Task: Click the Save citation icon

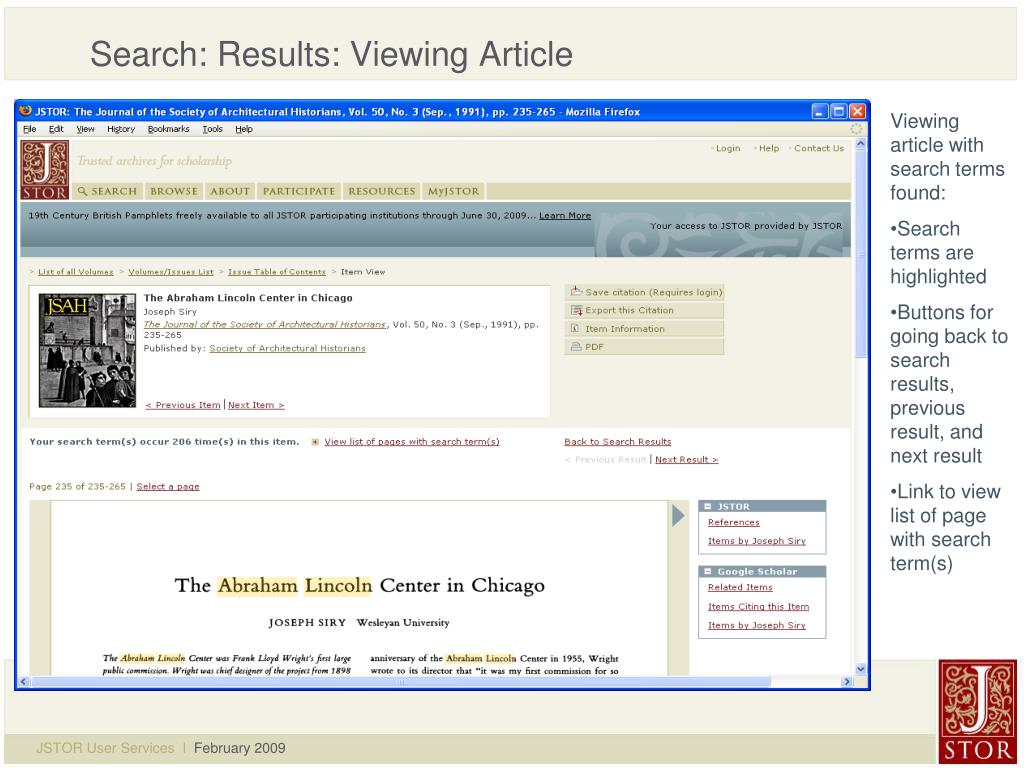Action: click(x=575, y=291)
